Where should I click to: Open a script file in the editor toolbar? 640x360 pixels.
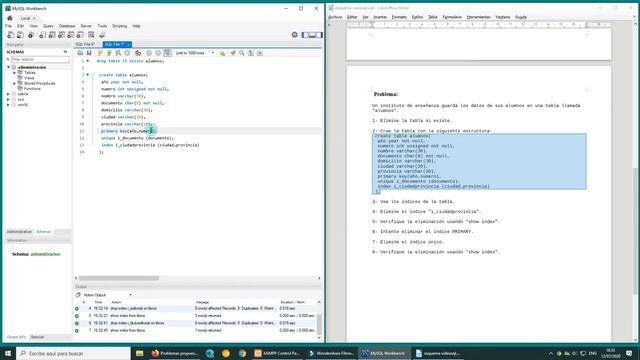click(80, 53)
